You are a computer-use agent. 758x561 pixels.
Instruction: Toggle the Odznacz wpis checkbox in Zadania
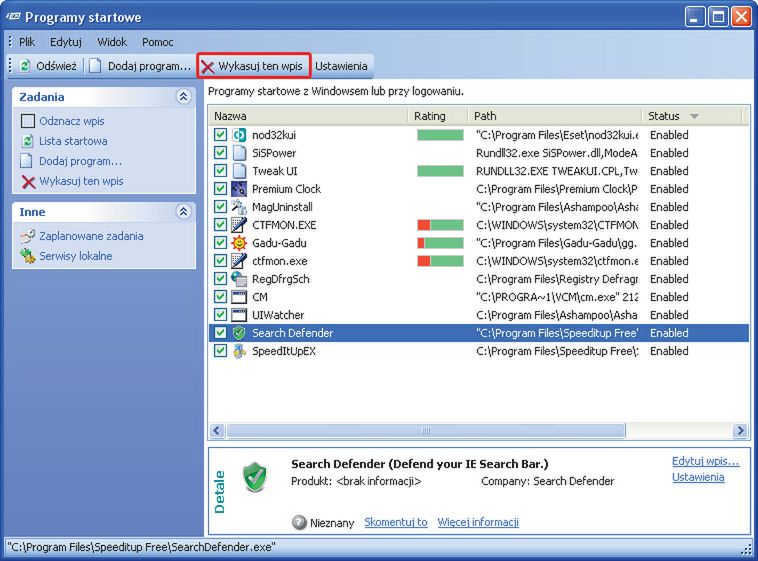(x=28, y=121)
